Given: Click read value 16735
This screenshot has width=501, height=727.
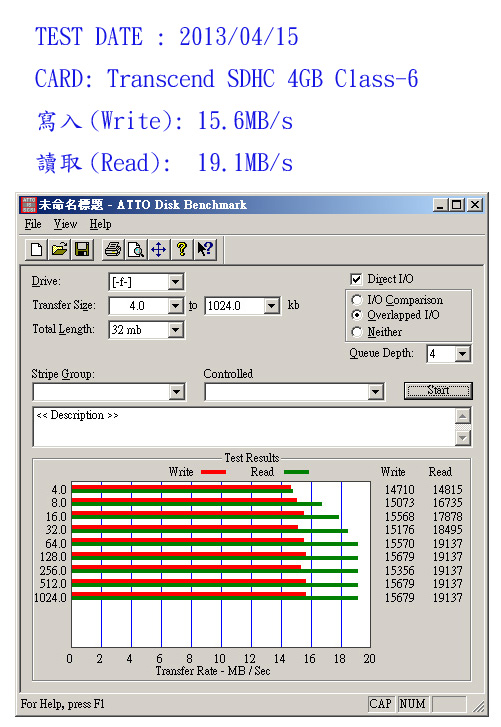Looking at the screenshot, I should (448, 503).
